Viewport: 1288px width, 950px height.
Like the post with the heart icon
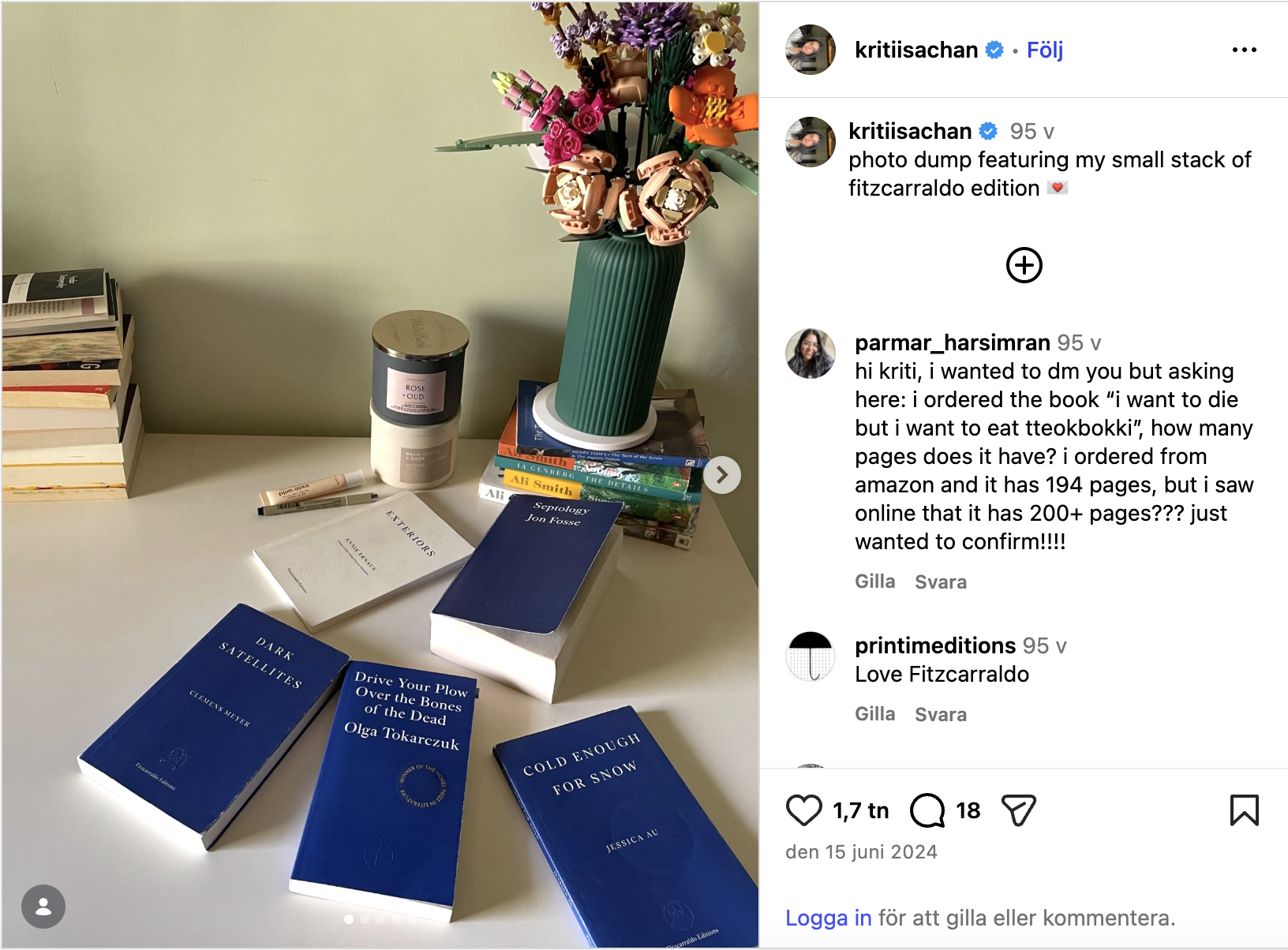tap(804, 810)
